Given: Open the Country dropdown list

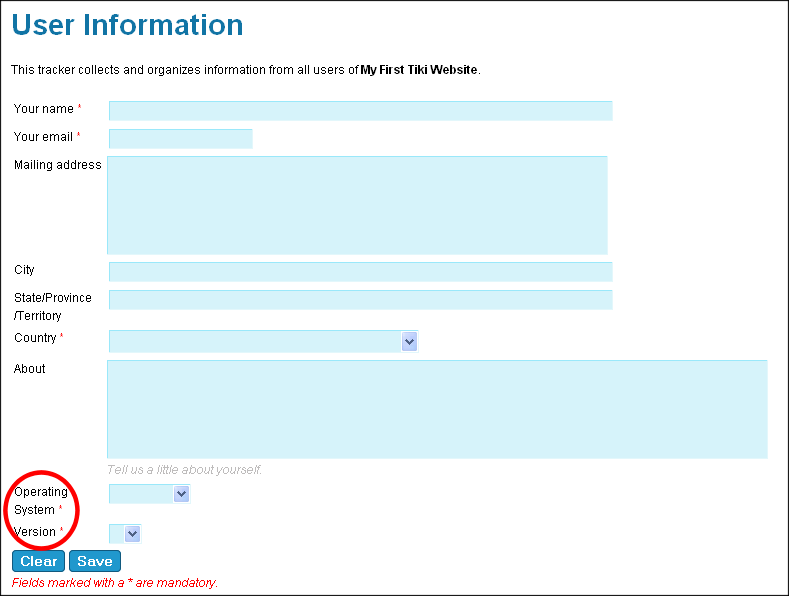Looking at the screenshot, I should pos(263,341).
